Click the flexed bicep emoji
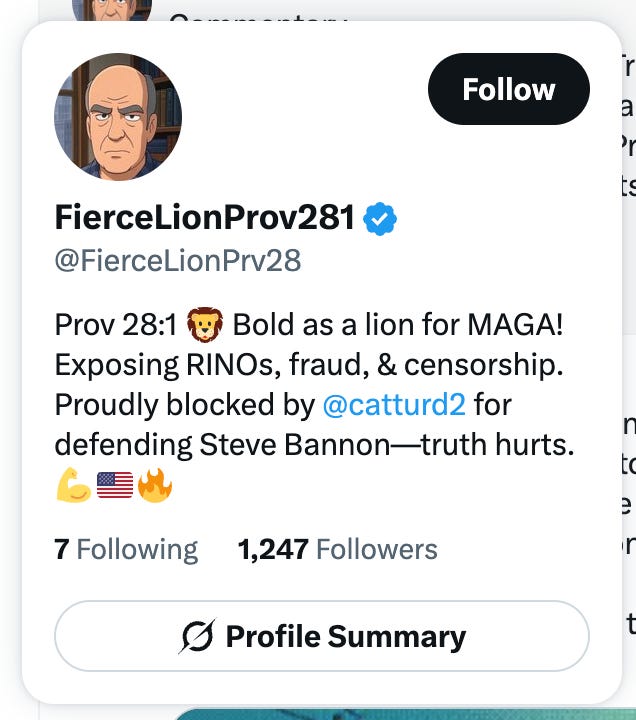The width and height of the screenshot is (636, 720). click(x=73, y=486)
